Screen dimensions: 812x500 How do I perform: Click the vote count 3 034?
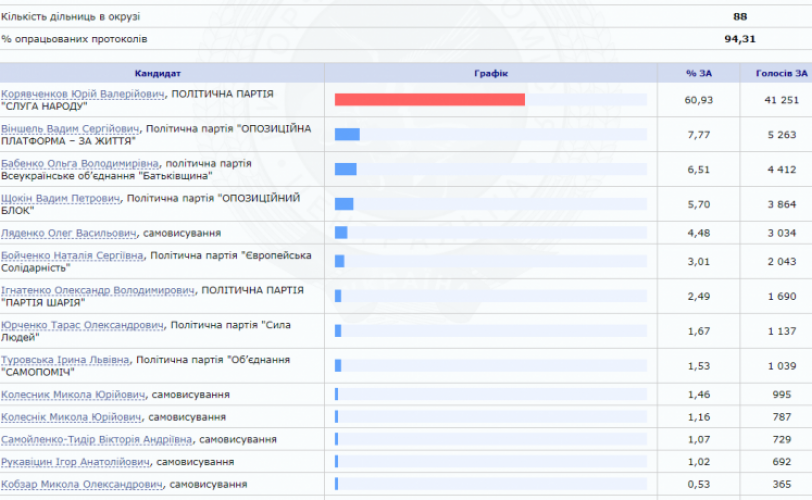tap(781, 233)
